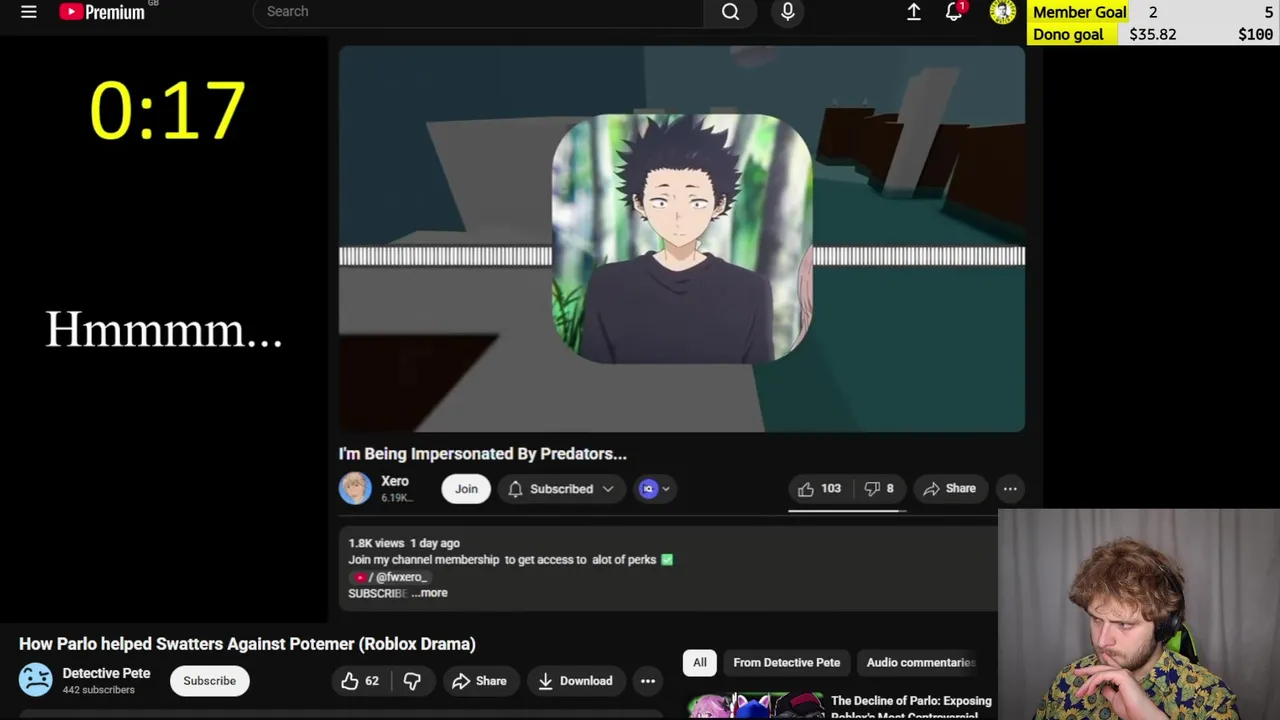Open more actions for Parlo video
The height and width of the screenshot is (720, 1280).
pyautogui.click(x=648, y=681)
